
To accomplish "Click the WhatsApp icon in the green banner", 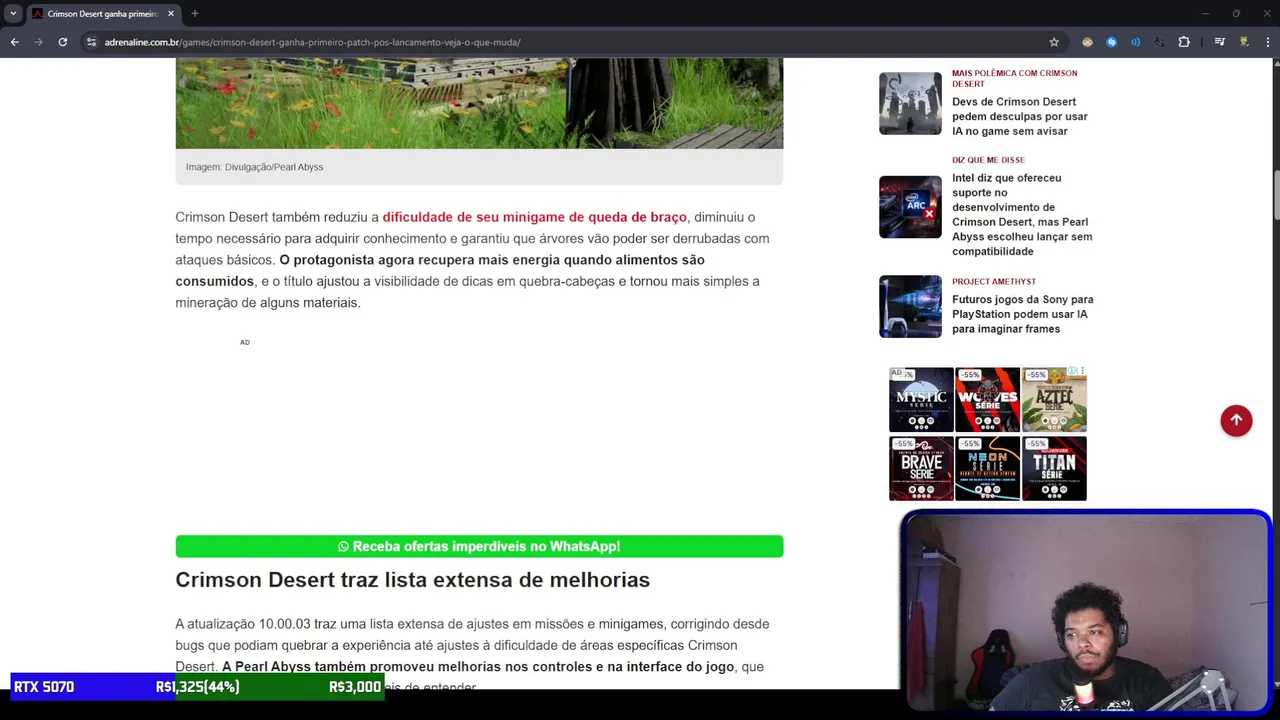I will pos(343,547).
